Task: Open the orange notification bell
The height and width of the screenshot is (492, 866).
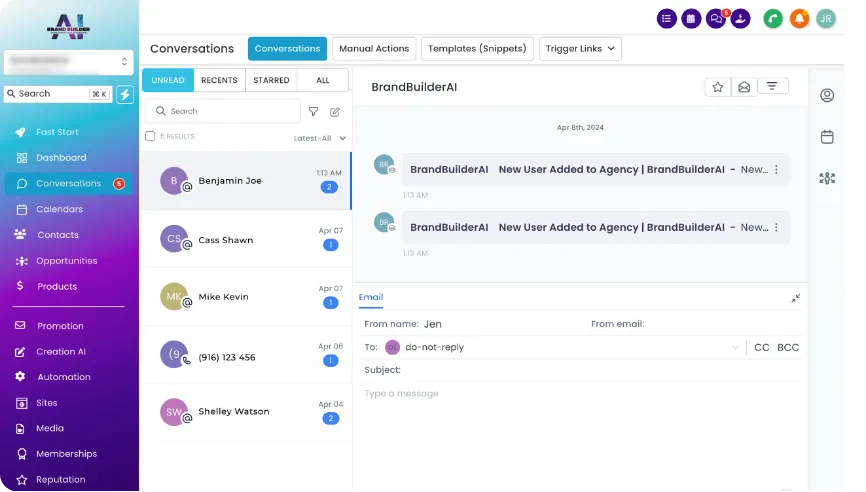Action: pos(799,19)
